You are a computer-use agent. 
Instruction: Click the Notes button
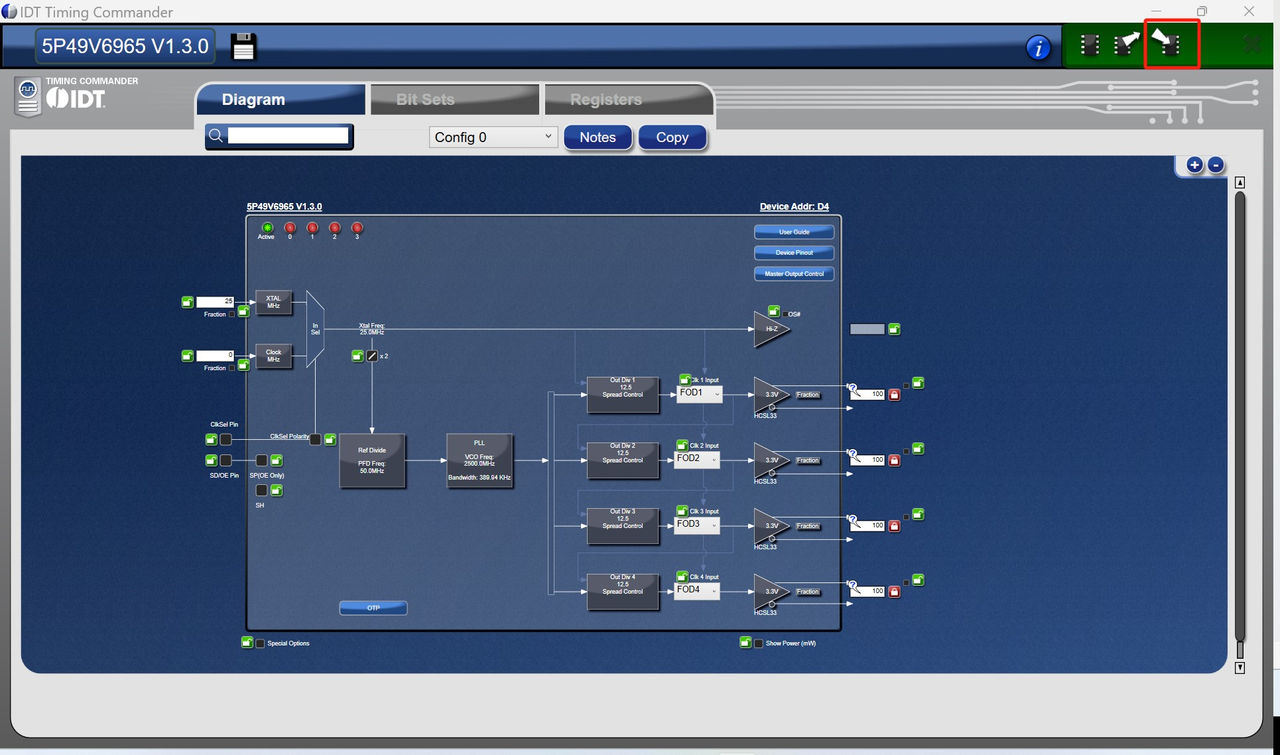point(598,137)
